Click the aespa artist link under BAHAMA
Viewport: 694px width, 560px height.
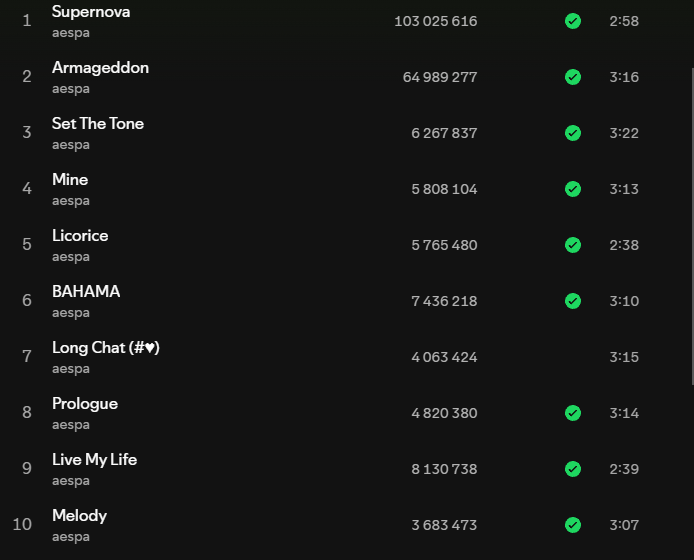71,313
